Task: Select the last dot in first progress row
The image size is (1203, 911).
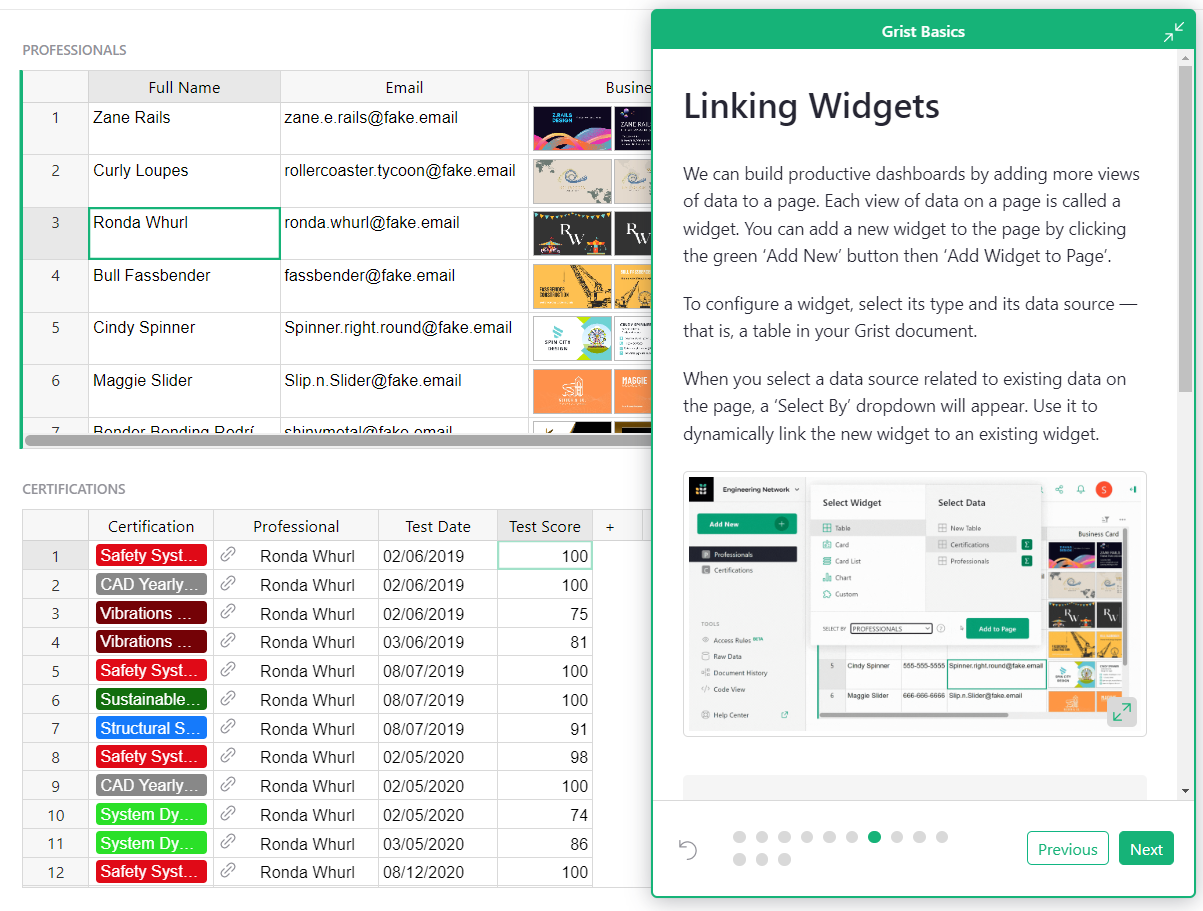Action: click(942, 837)
